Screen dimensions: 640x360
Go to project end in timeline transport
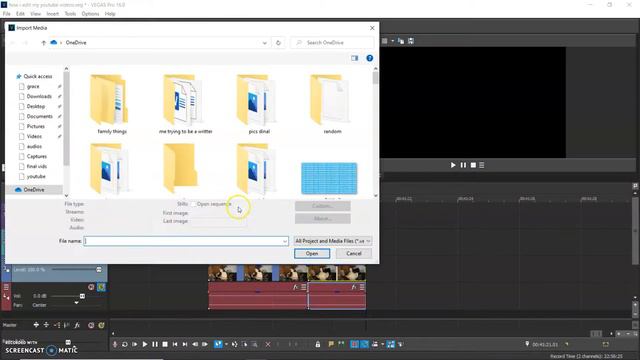pyautogui.click(x=185, y=344)
